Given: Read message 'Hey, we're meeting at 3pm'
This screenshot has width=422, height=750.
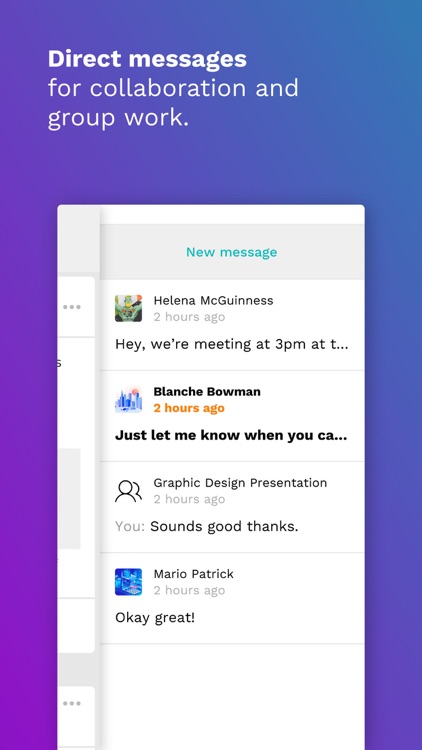Looking at the screenshot, I should 232,344.
